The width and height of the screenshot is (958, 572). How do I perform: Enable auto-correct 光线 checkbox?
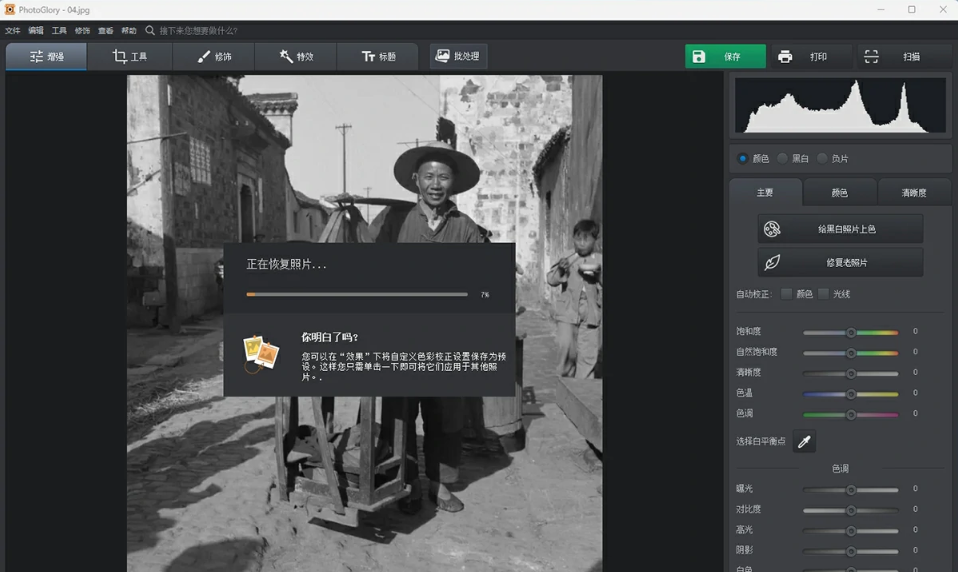pos(824,294)
